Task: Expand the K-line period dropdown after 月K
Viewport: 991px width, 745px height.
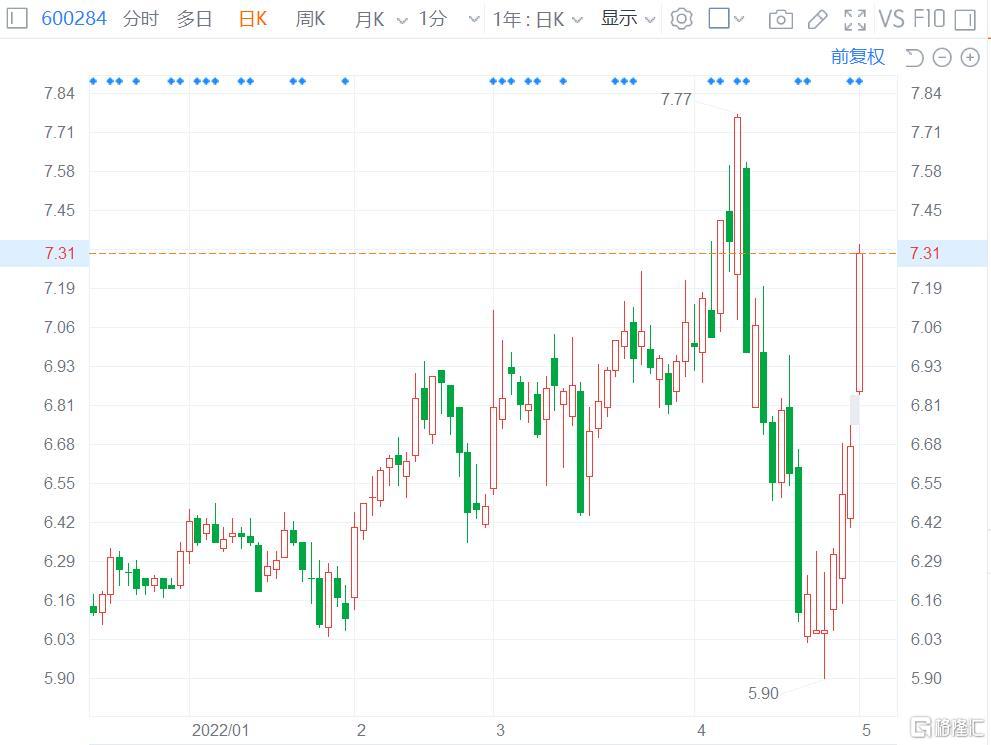Action: (402, 21)
